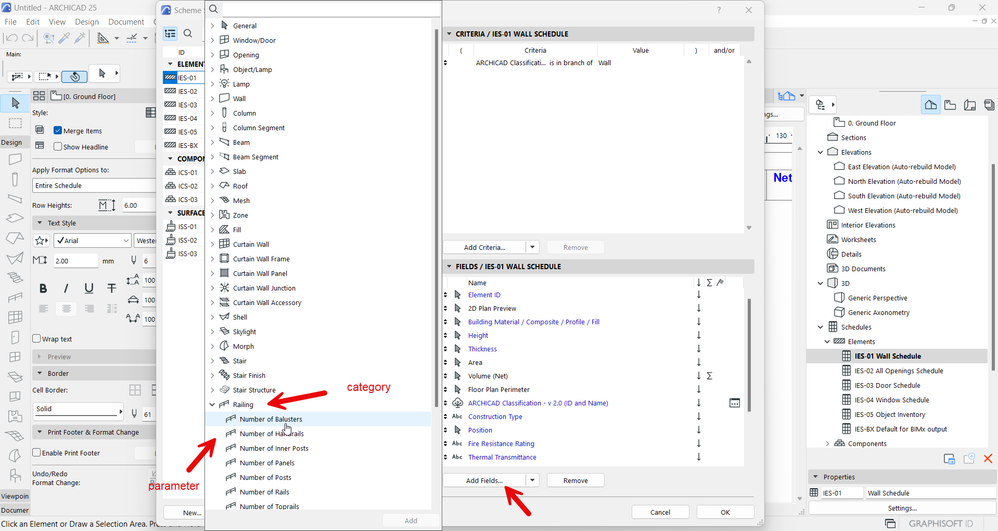Open the File menu

pyautogui.click(x=11, y=22)
